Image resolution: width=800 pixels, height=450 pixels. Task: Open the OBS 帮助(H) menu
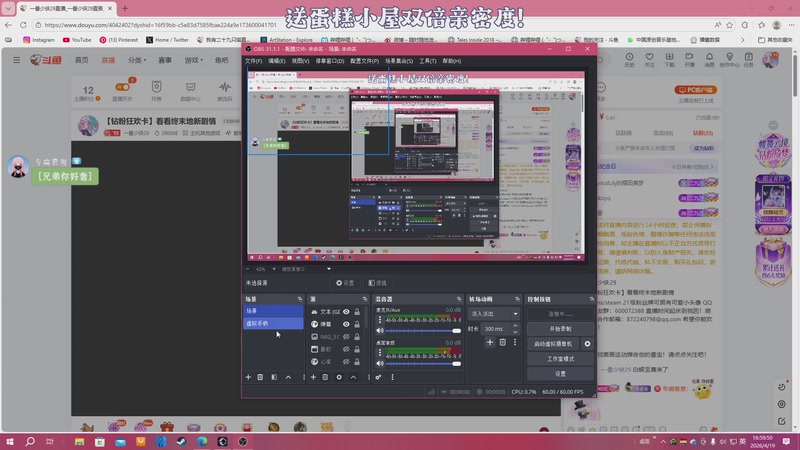[x=452, y=61]
